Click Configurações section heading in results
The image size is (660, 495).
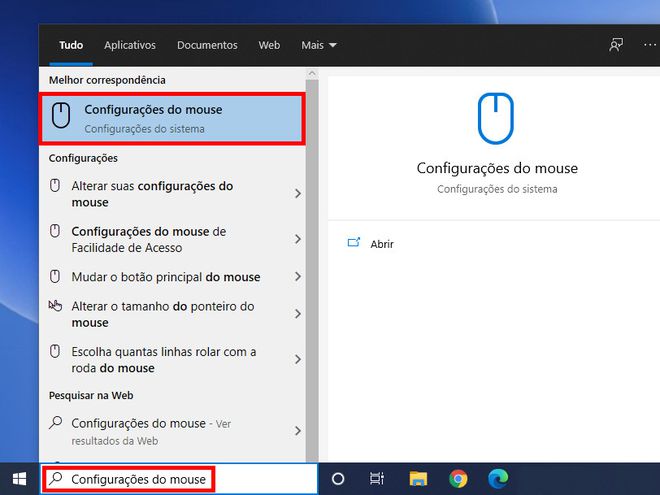coord(83,158)
